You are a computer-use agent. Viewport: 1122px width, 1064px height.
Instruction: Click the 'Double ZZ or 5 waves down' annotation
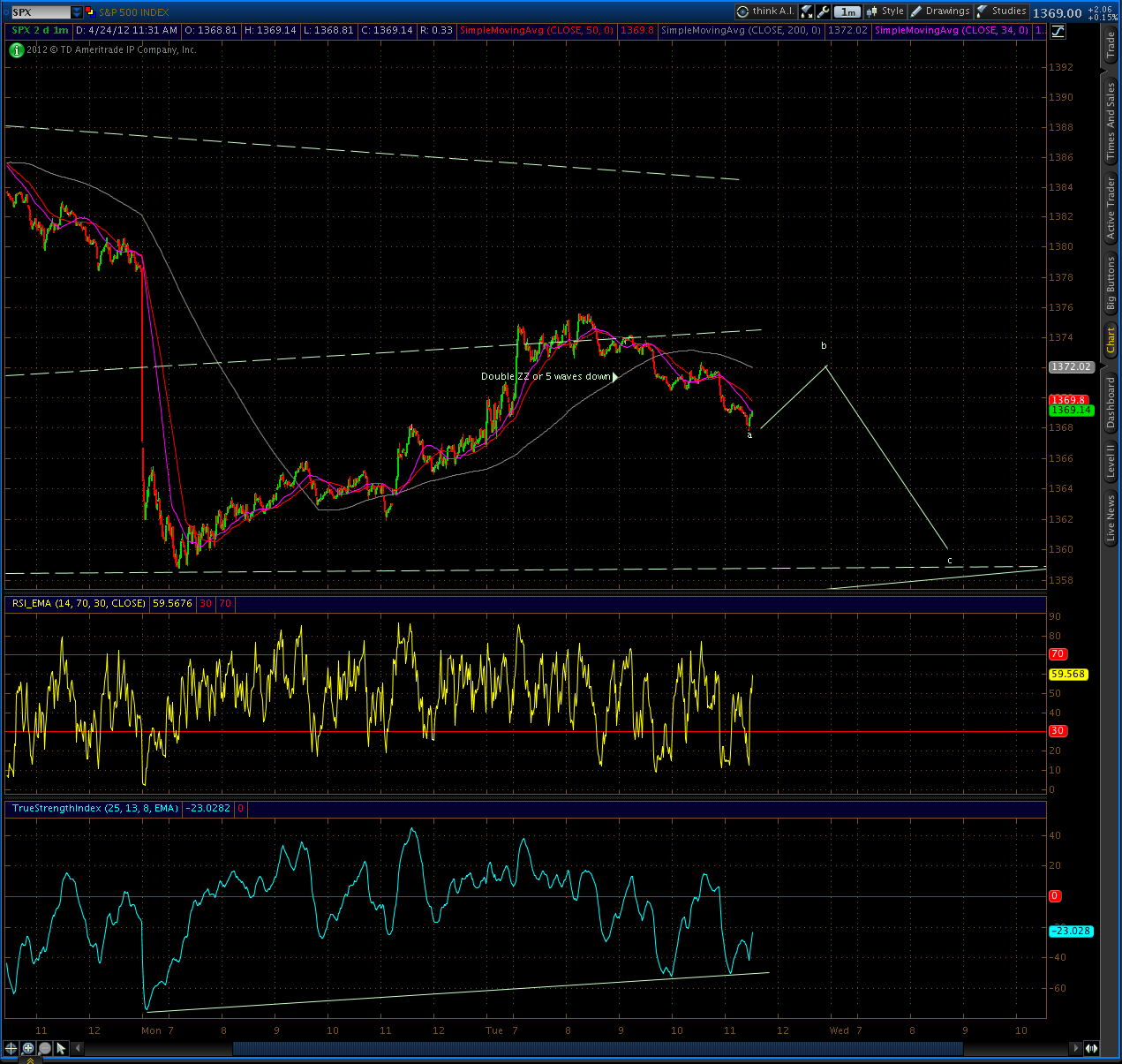(546, 376)
